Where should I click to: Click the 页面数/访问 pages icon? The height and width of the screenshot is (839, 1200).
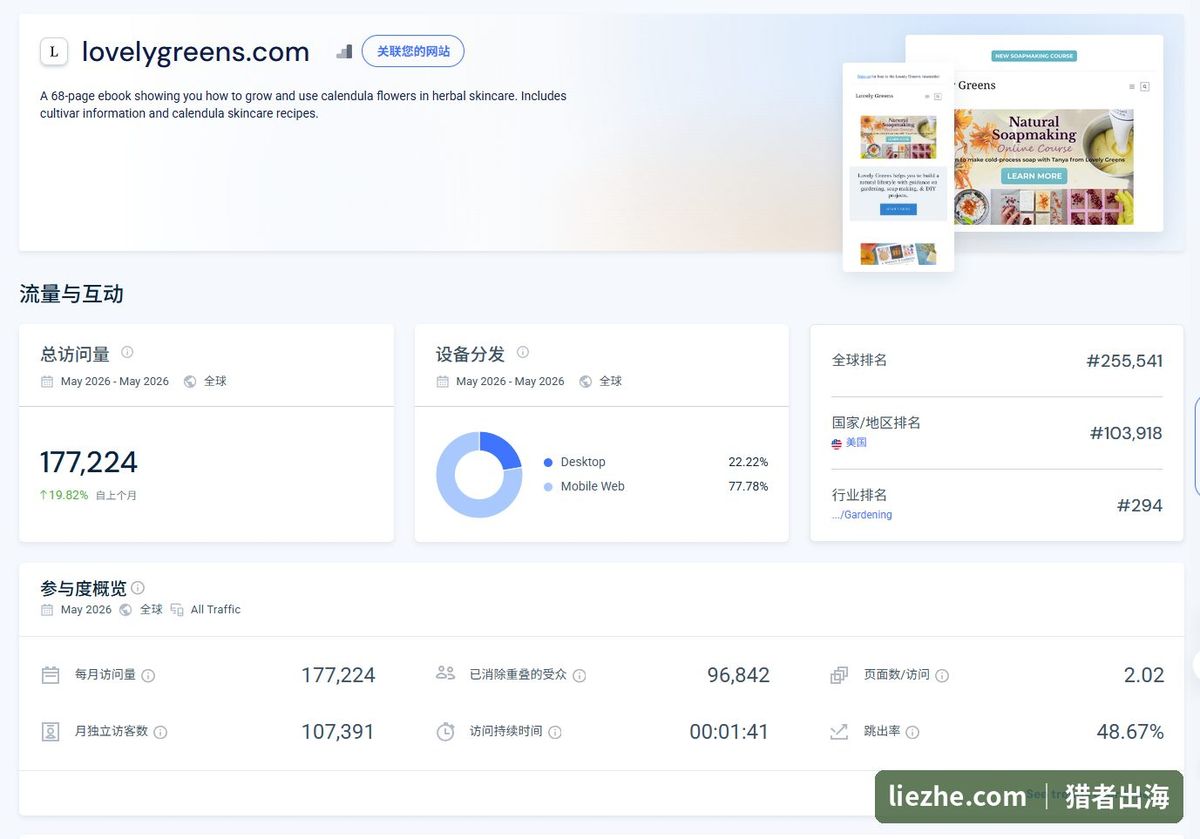tap(839, 675)
